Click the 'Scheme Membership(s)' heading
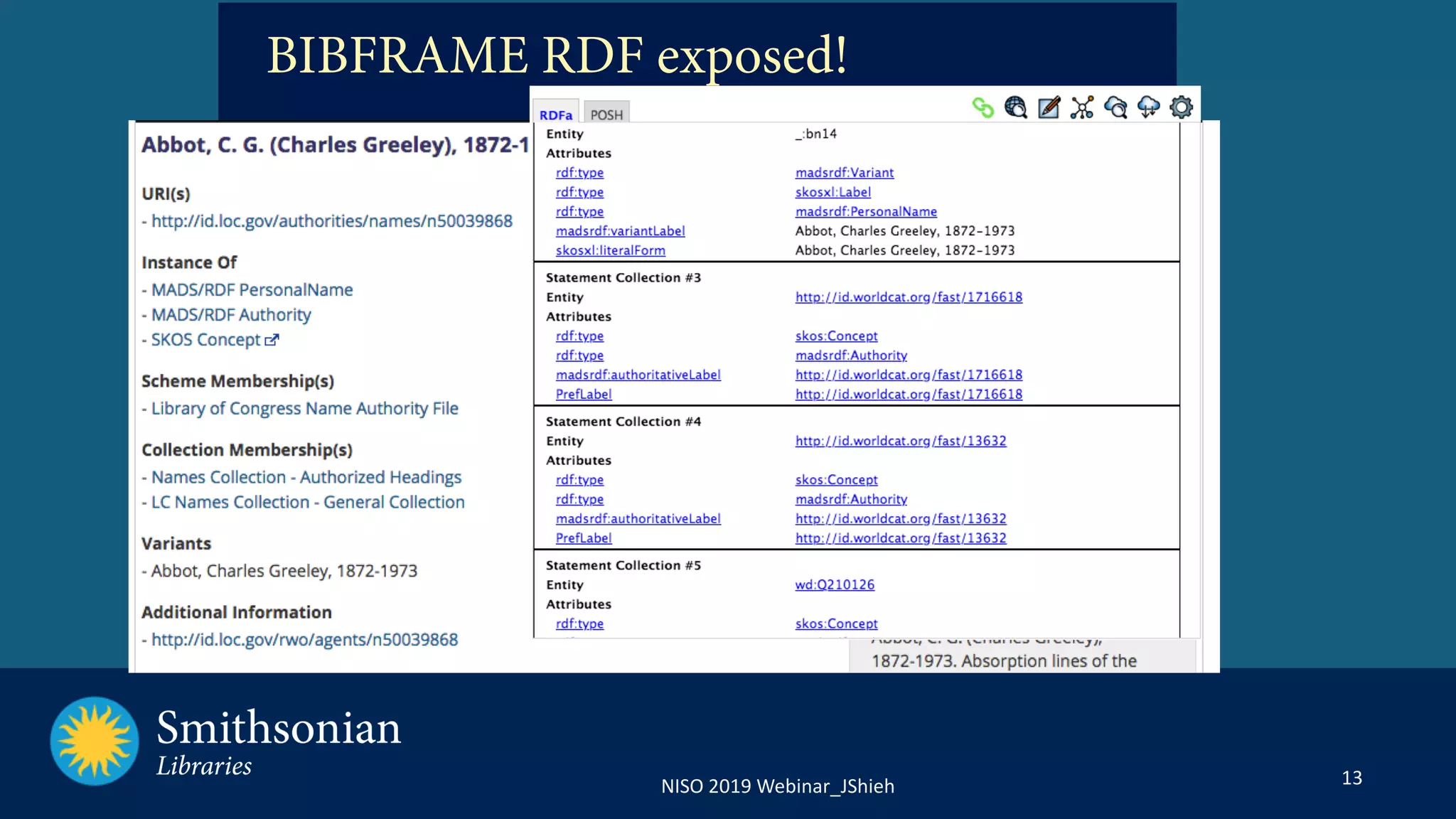Image resolution: width=1456 pixels, height=819 pixels. [x=237, y=381]
